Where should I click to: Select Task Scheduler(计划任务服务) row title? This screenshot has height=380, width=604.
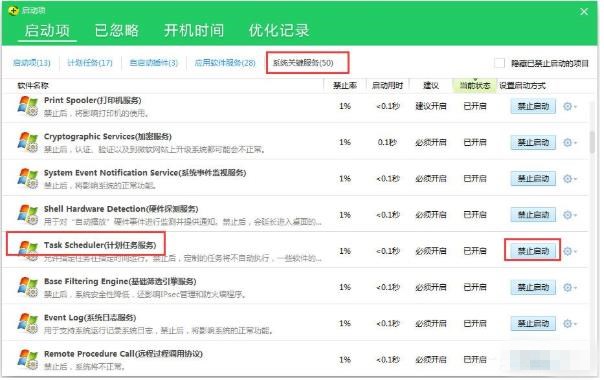tap(100, 245)
